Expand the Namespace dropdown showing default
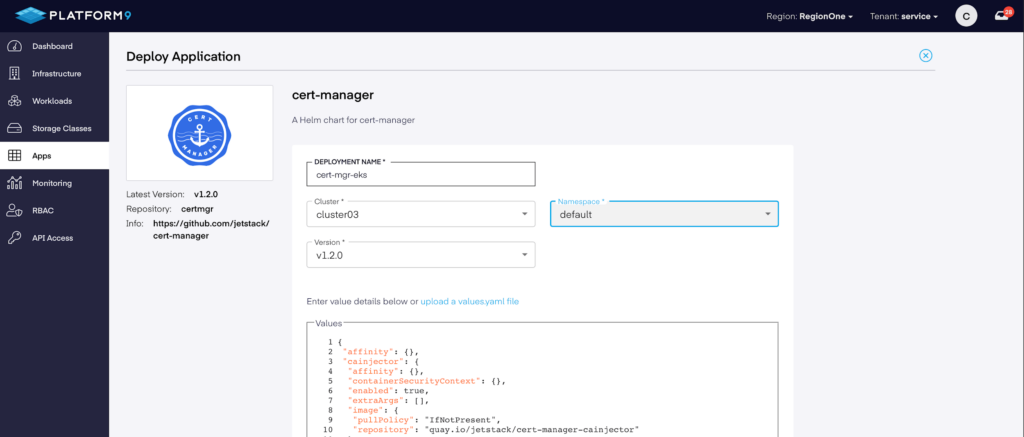 point(664,214)
